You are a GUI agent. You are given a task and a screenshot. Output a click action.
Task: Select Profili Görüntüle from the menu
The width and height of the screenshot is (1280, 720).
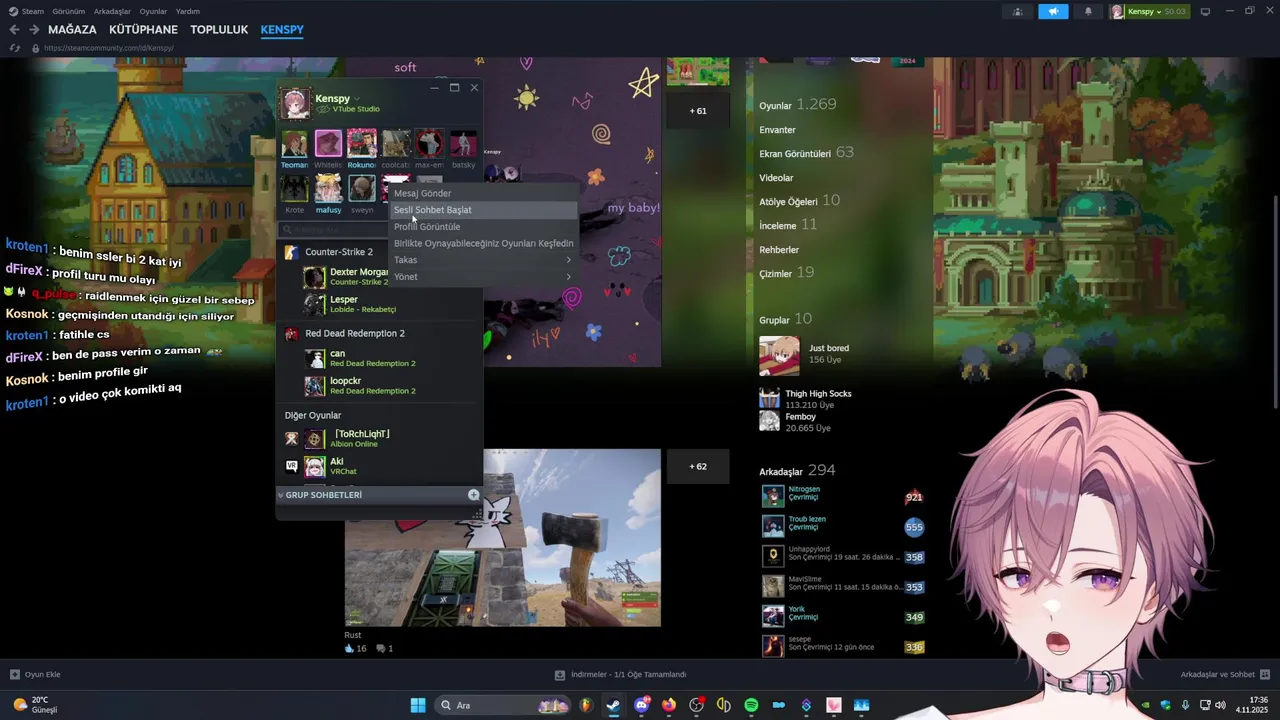coord(483,227)
